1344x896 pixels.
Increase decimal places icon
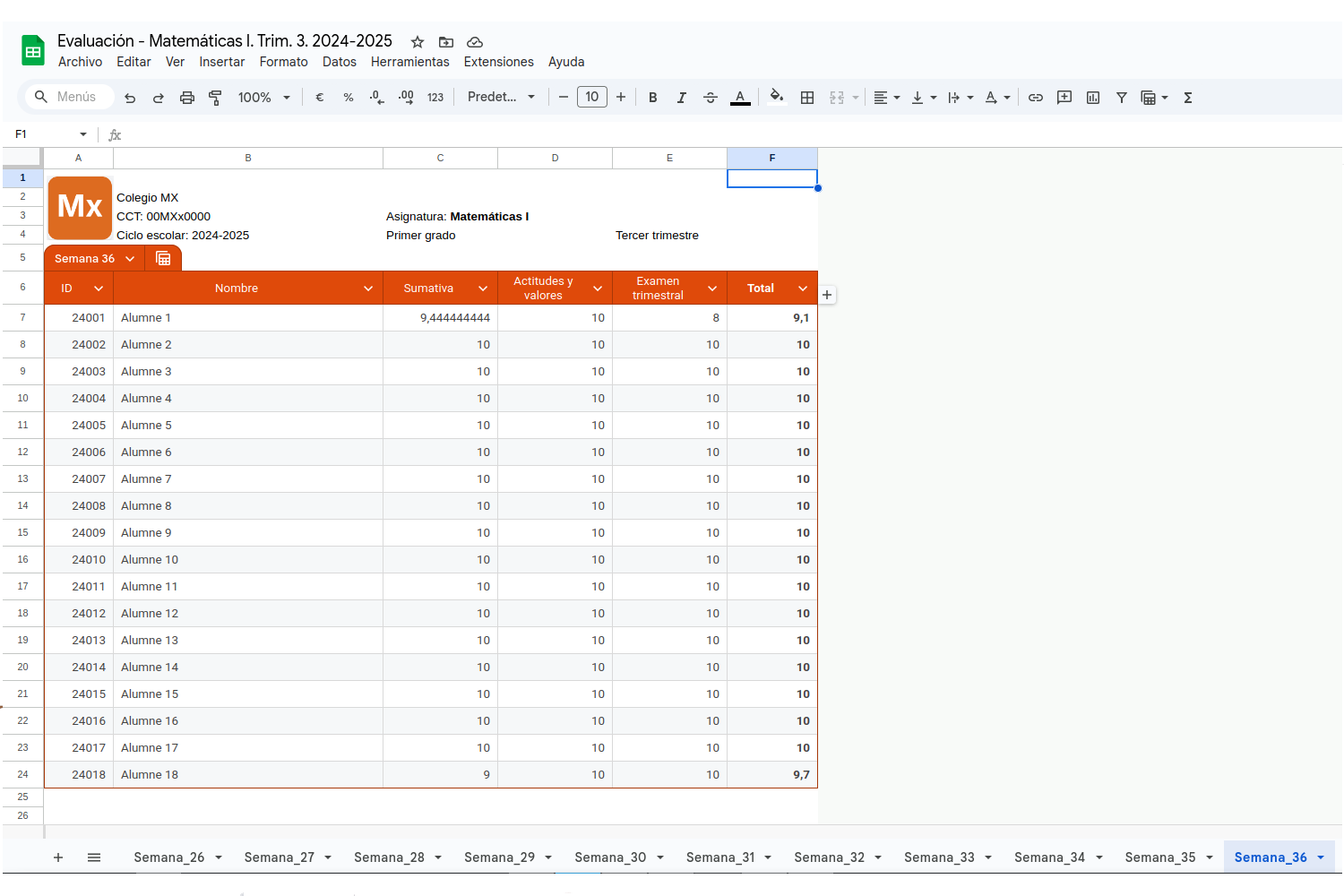(x=406, y=98)
